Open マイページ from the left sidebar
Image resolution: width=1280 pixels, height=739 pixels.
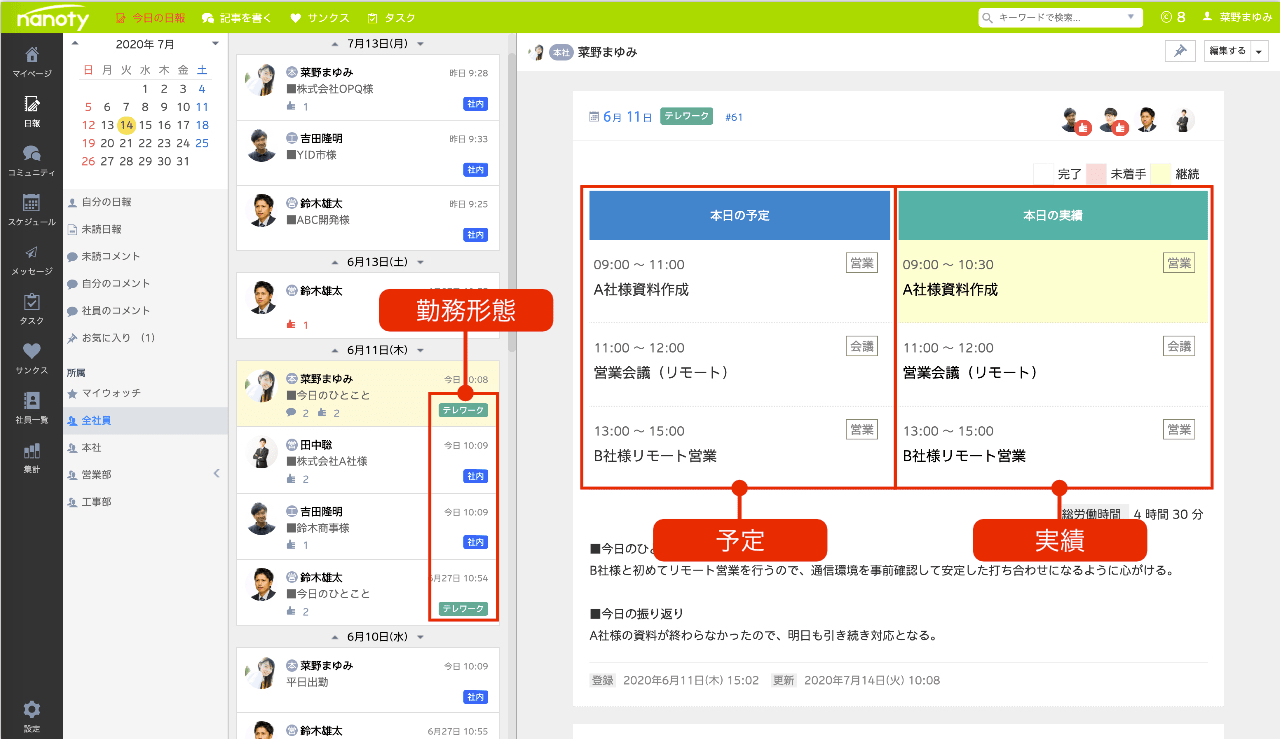click(x=31, y=61)
